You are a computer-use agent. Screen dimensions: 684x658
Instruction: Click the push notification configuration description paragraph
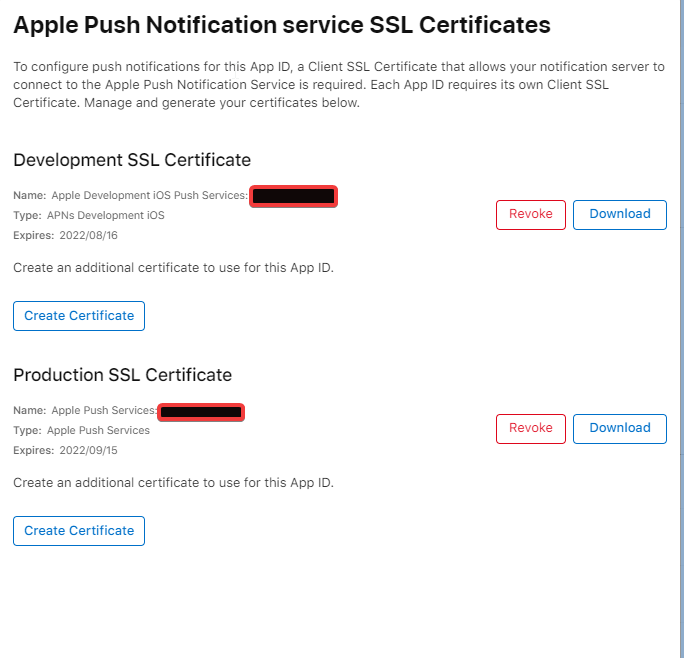pos(338,85)
